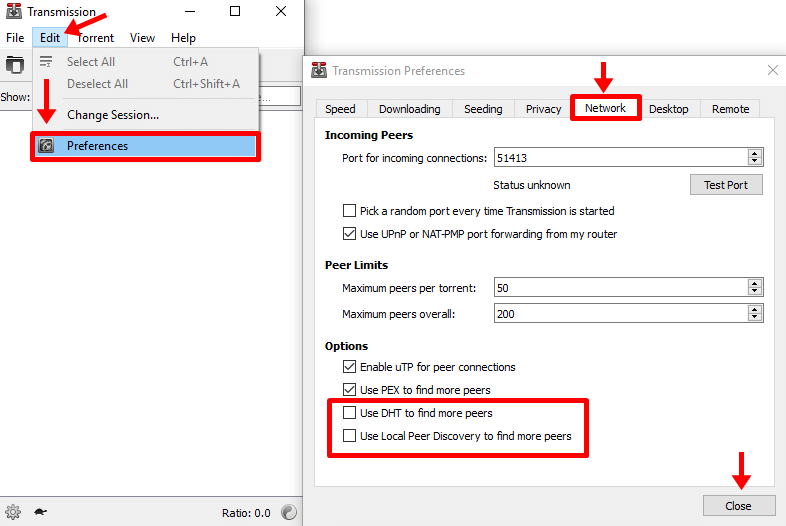Increase maximum peers per torrent

tap(754, 283)
